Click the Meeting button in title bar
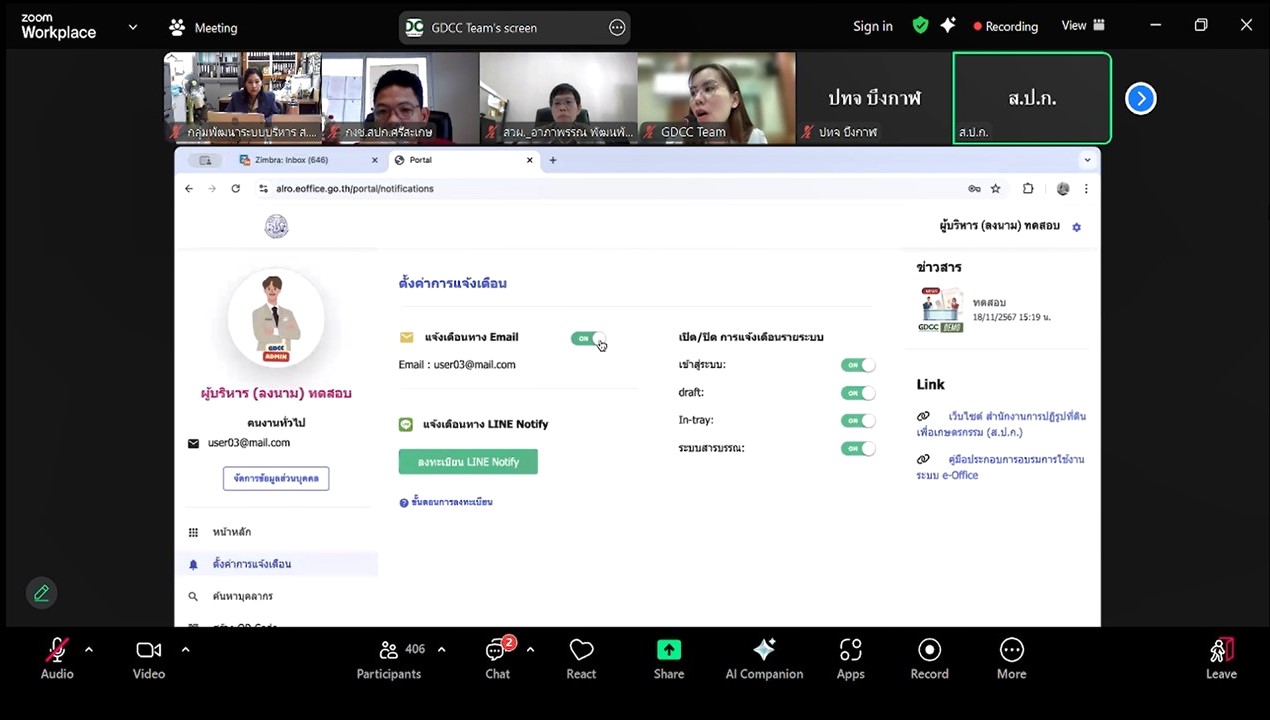This screenshot has width=1270, height=720. [x=204, y=28]
